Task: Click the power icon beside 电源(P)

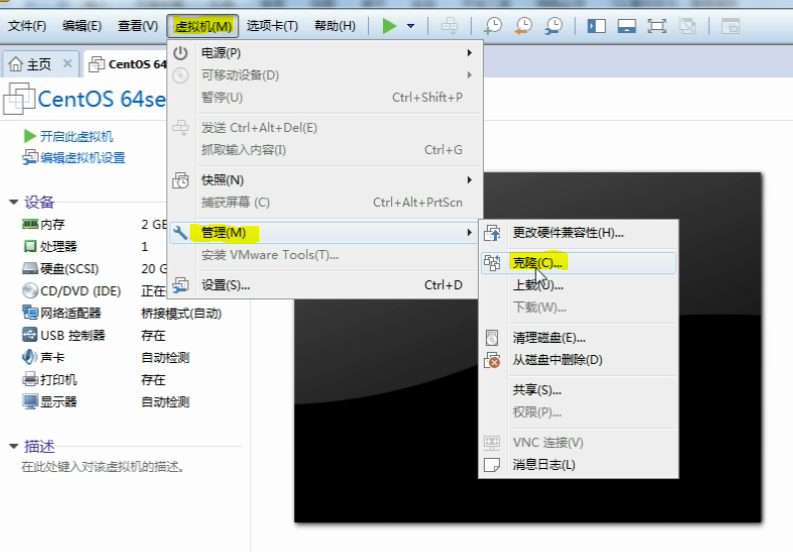Action: (181, 53)
